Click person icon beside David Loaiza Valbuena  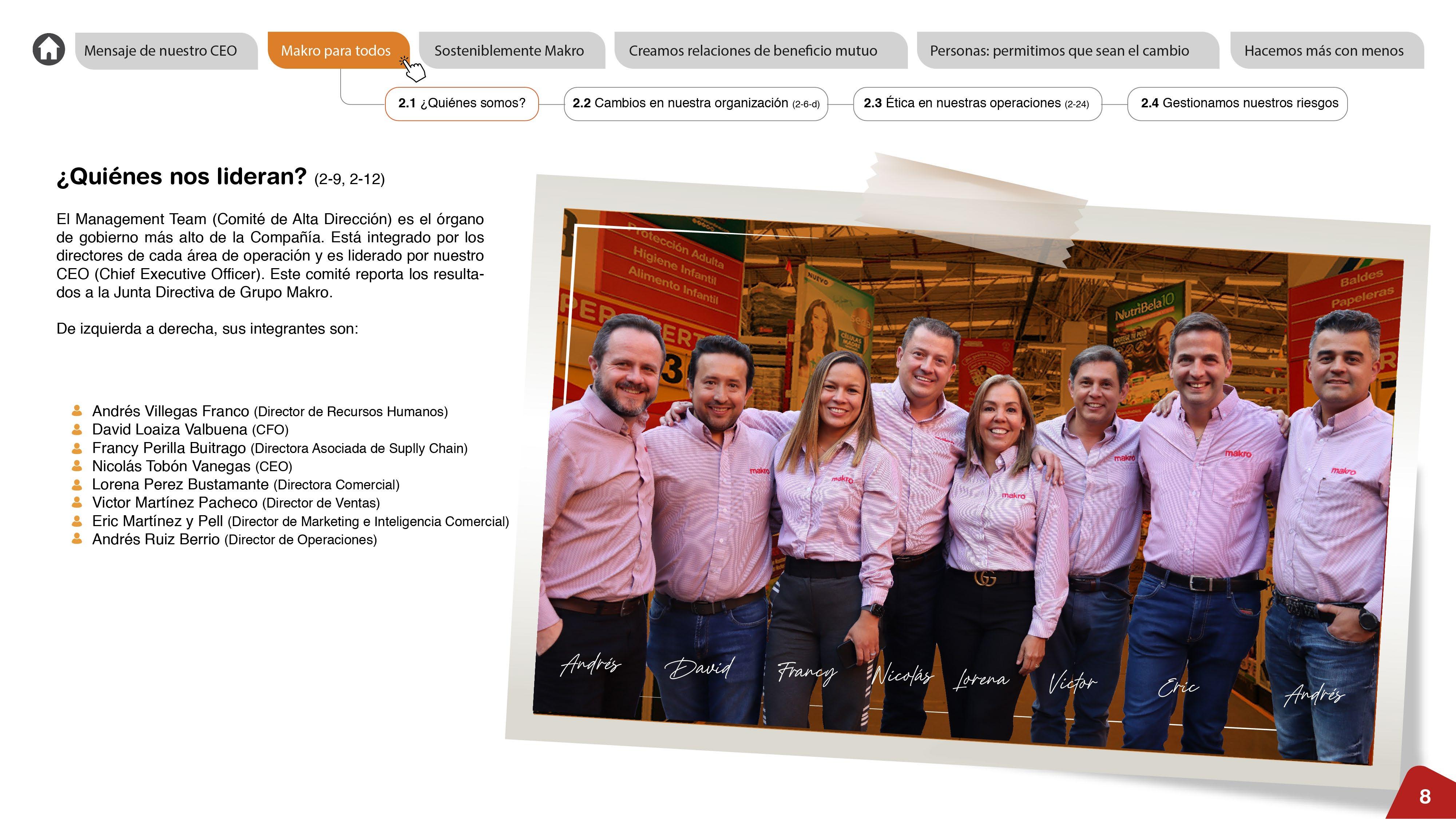[78, 430]
